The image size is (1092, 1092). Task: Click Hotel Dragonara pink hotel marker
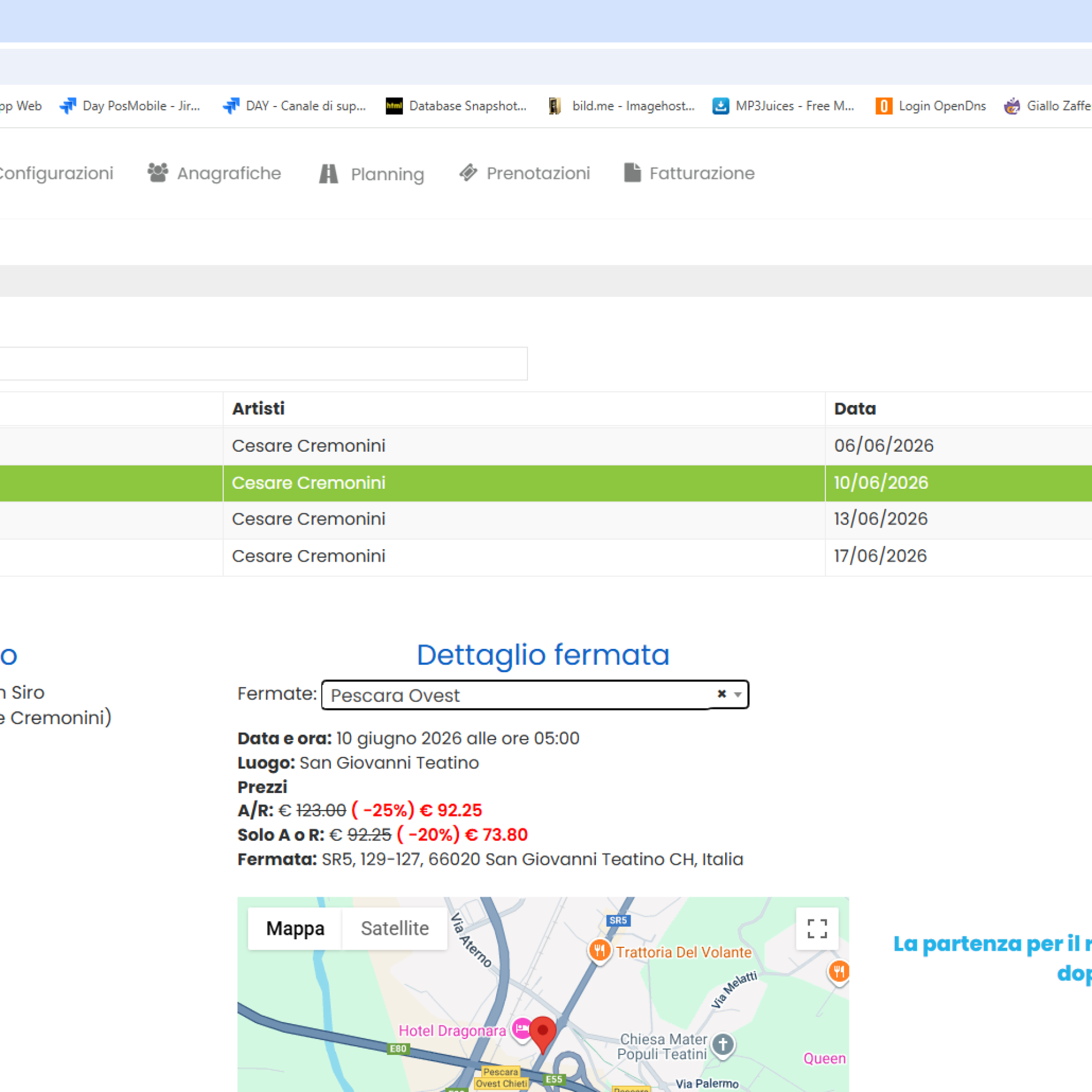521,1029
